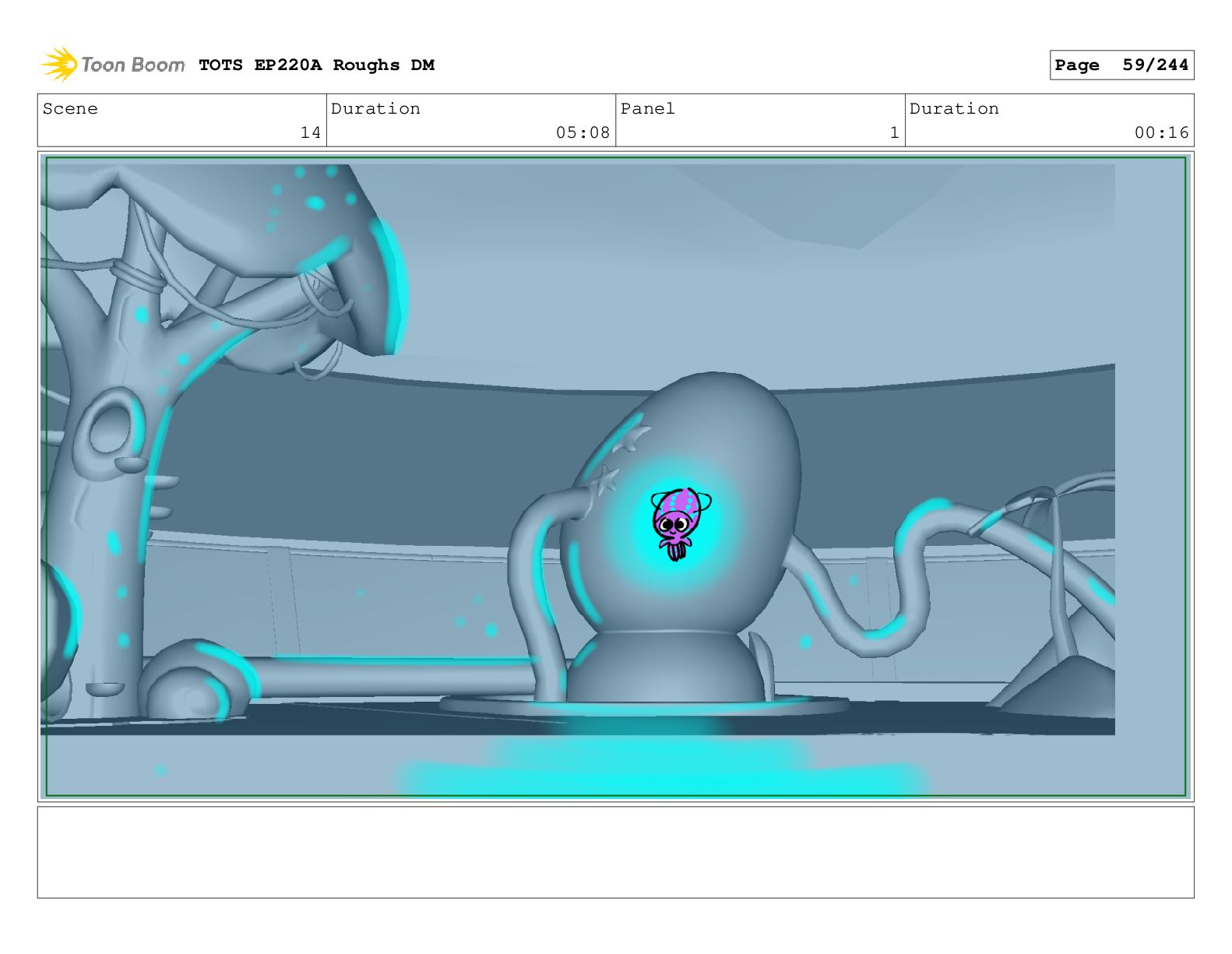Click the scene number '14'
Viewport: 1232px width, 954px height.
(311, 132)
